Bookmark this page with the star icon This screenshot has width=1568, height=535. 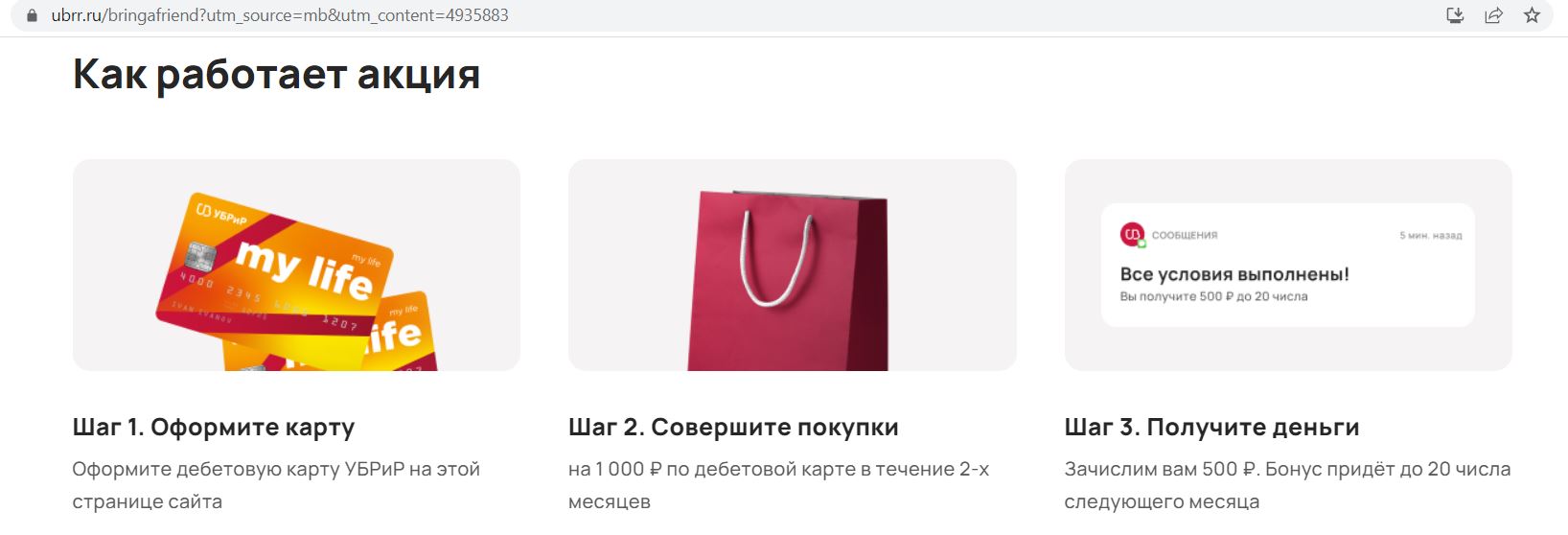pos(1532,15)
